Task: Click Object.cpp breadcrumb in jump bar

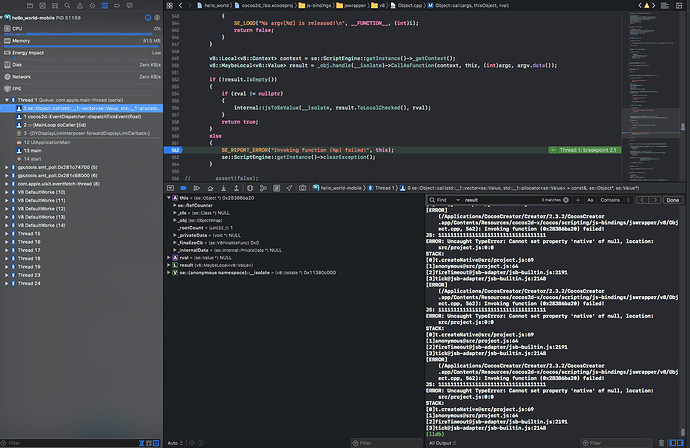Action: click(x=406, y=6)
